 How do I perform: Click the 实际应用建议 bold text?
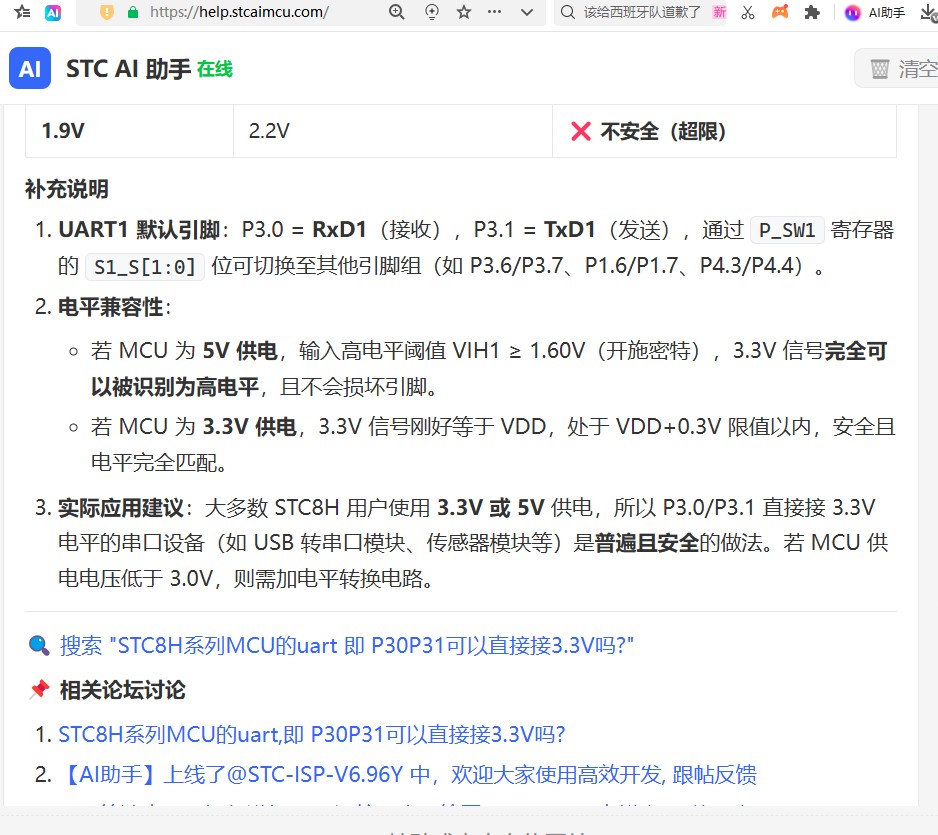[x=121, y=508]
